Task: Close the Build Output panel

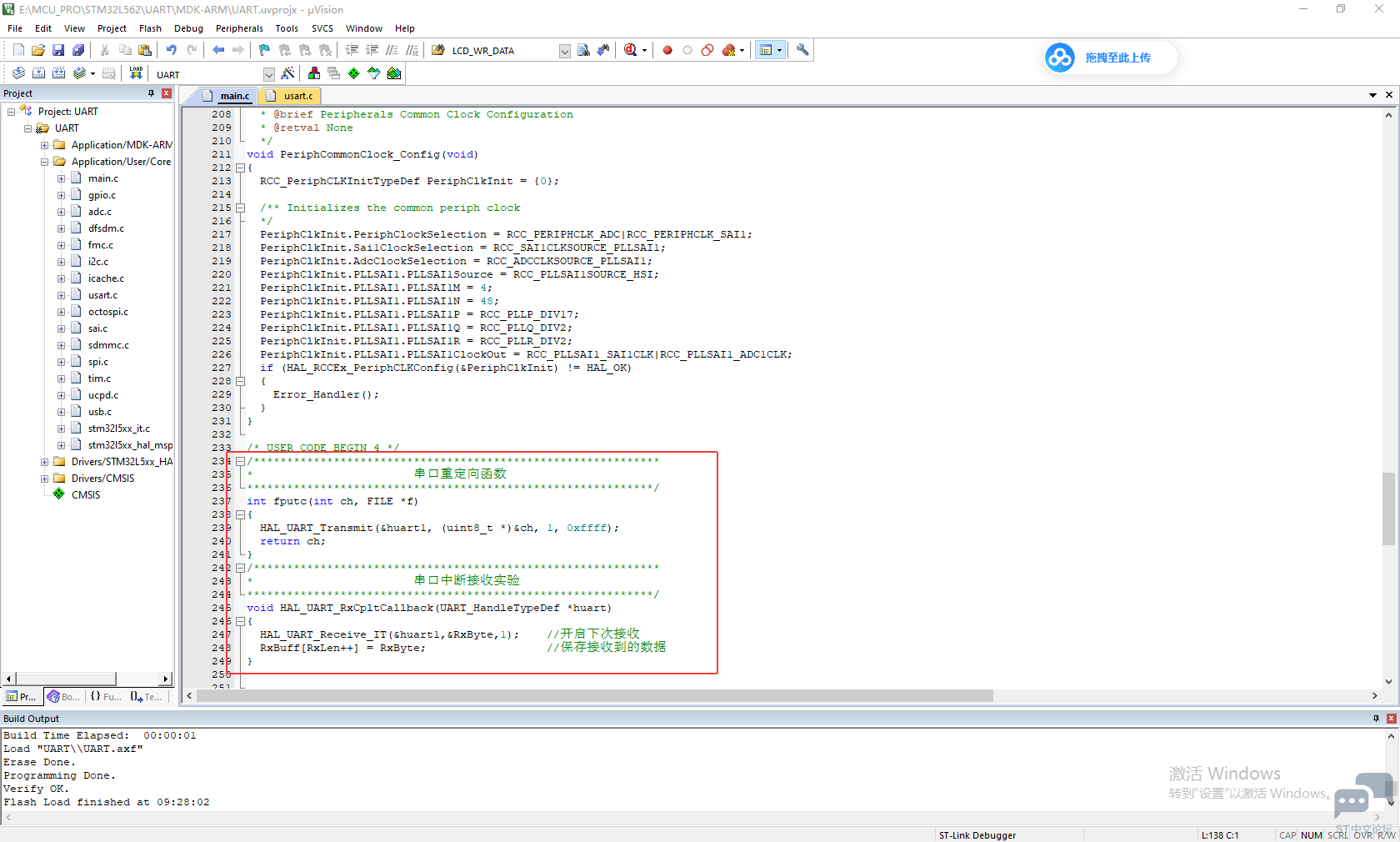Action: point(1392,719)
